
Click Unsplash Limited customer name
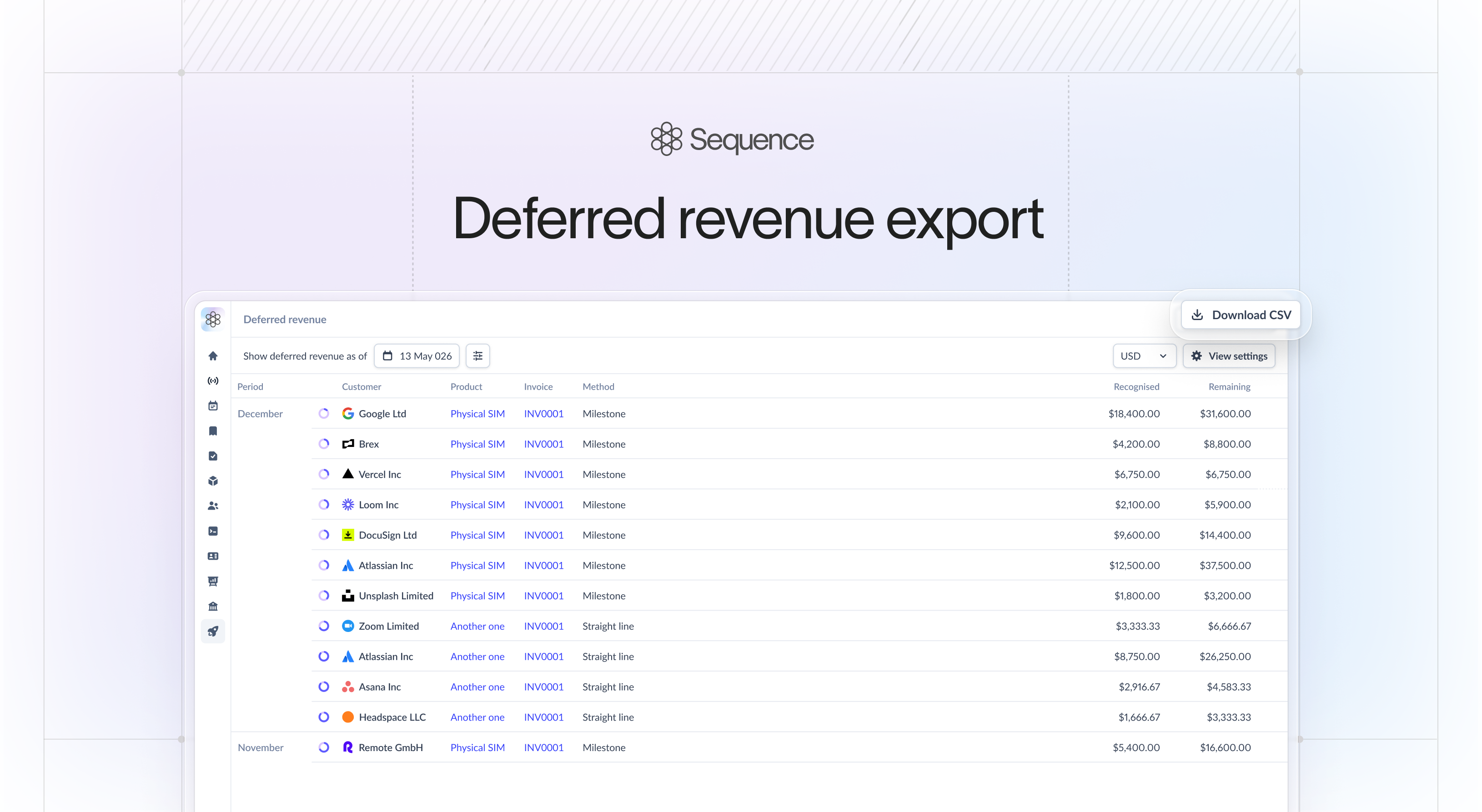pyautogui.click(x=396, y=596)
